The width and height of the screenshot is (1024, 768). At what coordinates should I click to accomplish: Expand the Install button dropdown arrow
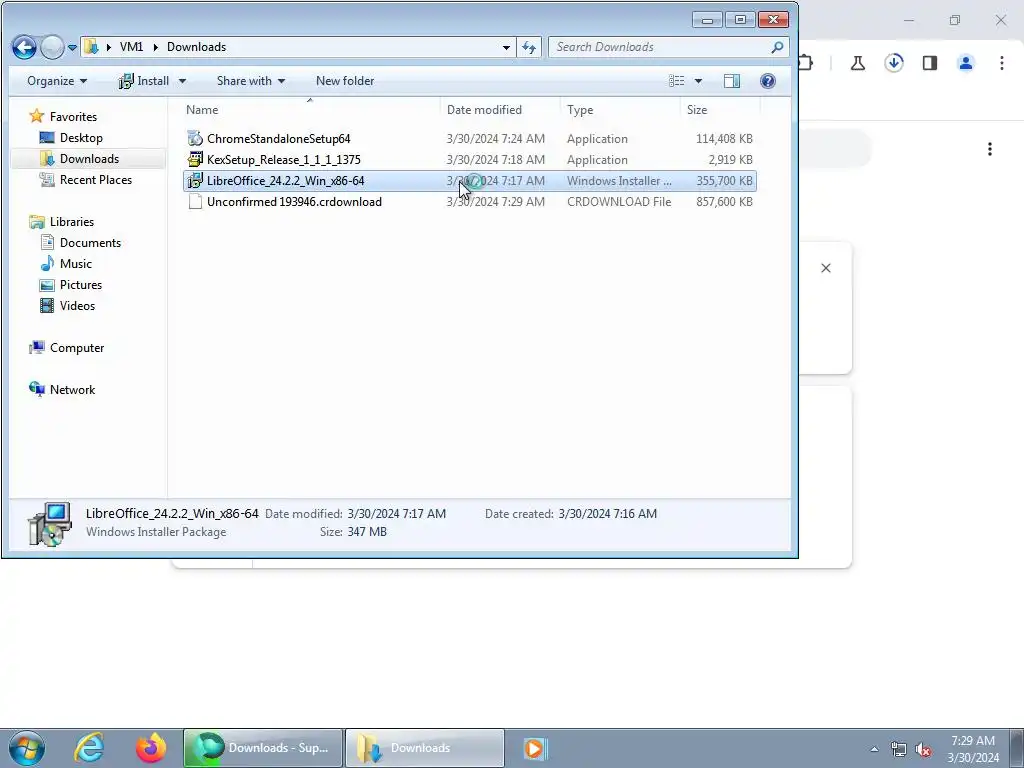(182, 81)
